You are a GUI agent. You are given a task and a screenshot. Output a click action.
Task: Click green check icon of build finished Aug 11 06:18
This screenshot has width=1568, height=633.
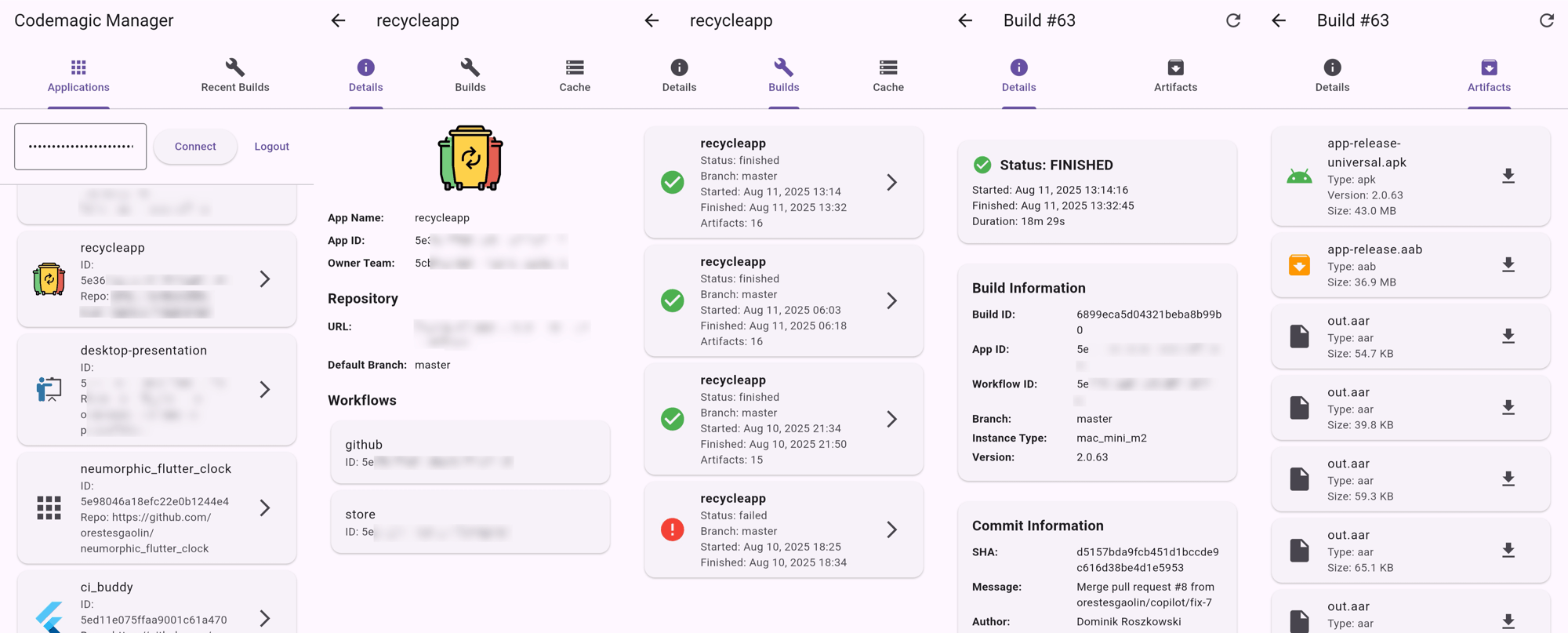point(673,301)
